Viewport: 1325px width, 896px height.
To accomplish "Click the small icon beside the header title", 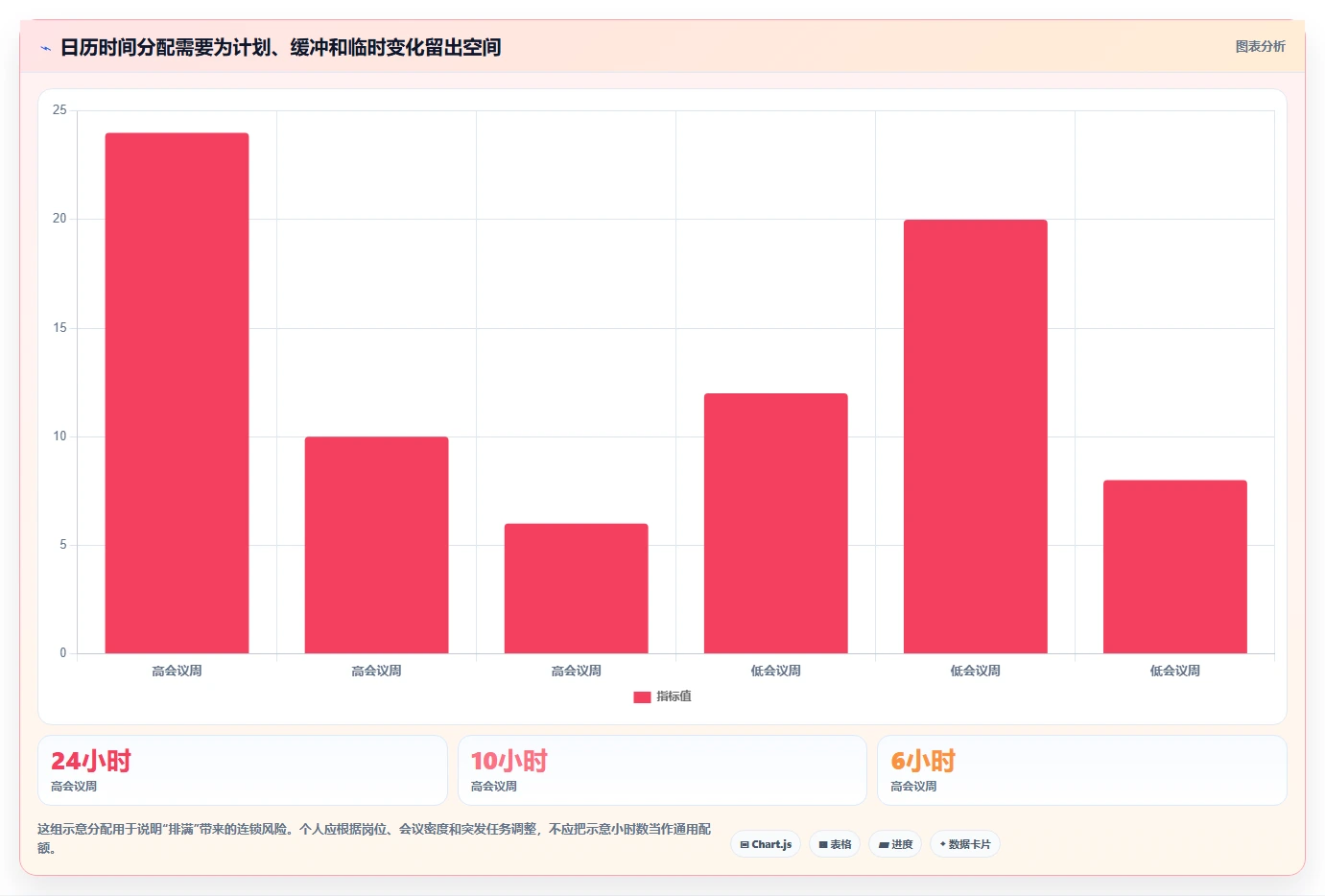I will (x=45, y=48).
